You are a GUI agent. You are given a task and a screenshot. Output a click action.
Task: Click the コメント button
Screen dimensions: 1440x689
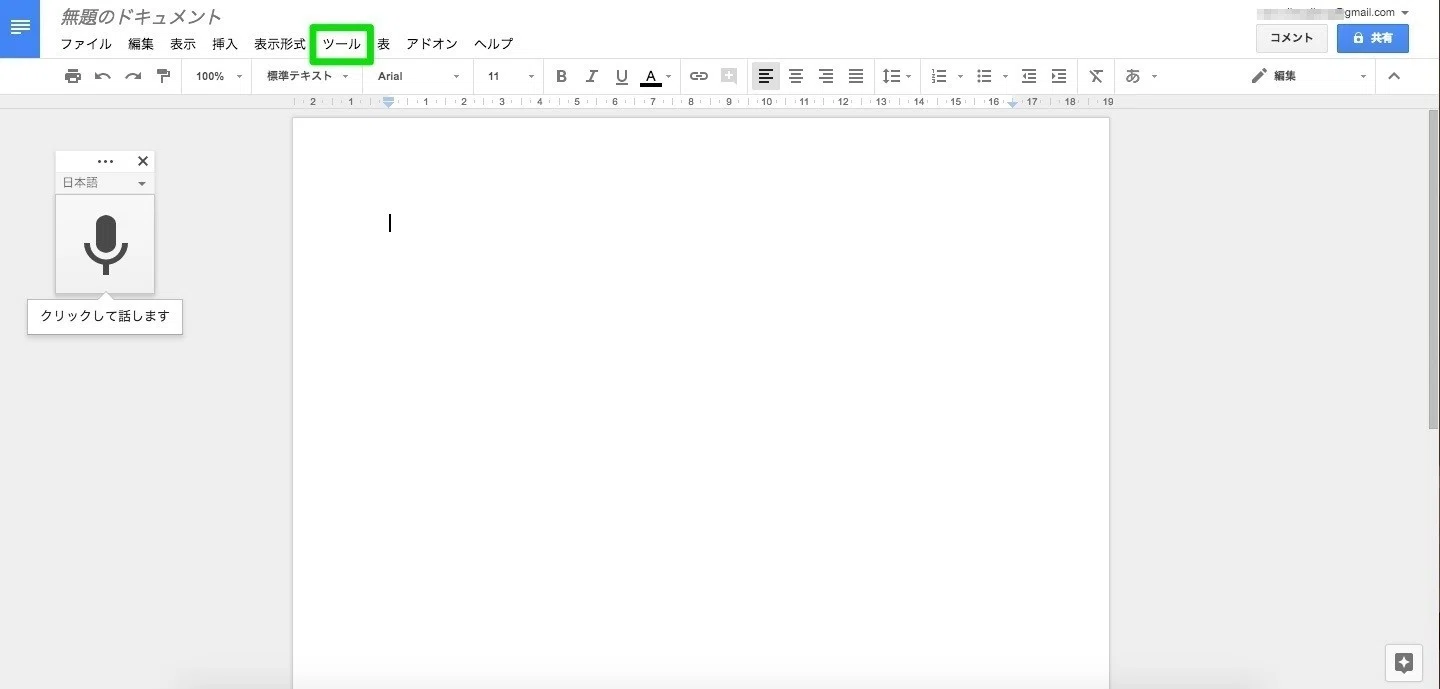[1291, 38]
